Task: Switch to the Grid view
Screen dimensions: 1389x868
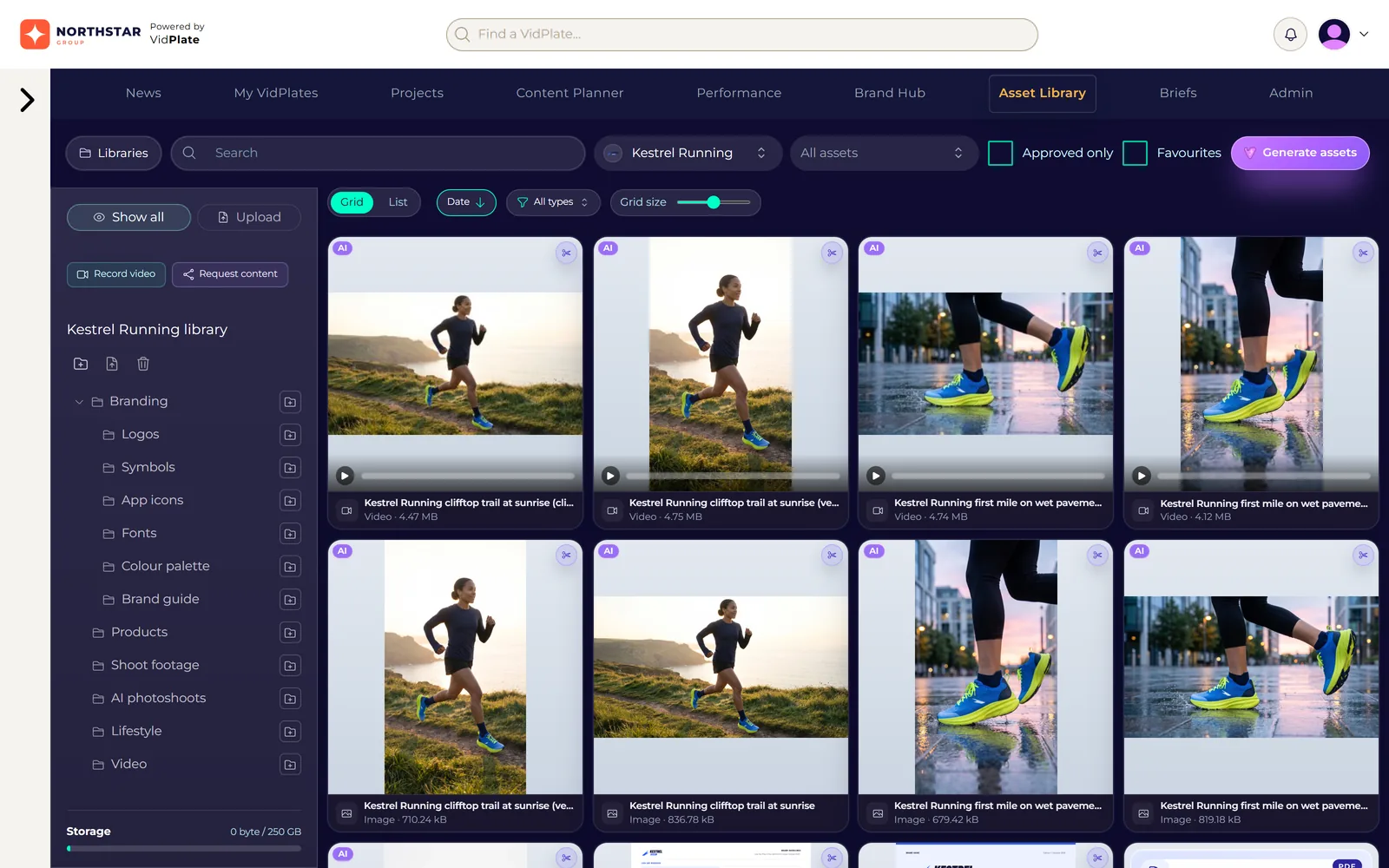Action: [x=352, y=202]
